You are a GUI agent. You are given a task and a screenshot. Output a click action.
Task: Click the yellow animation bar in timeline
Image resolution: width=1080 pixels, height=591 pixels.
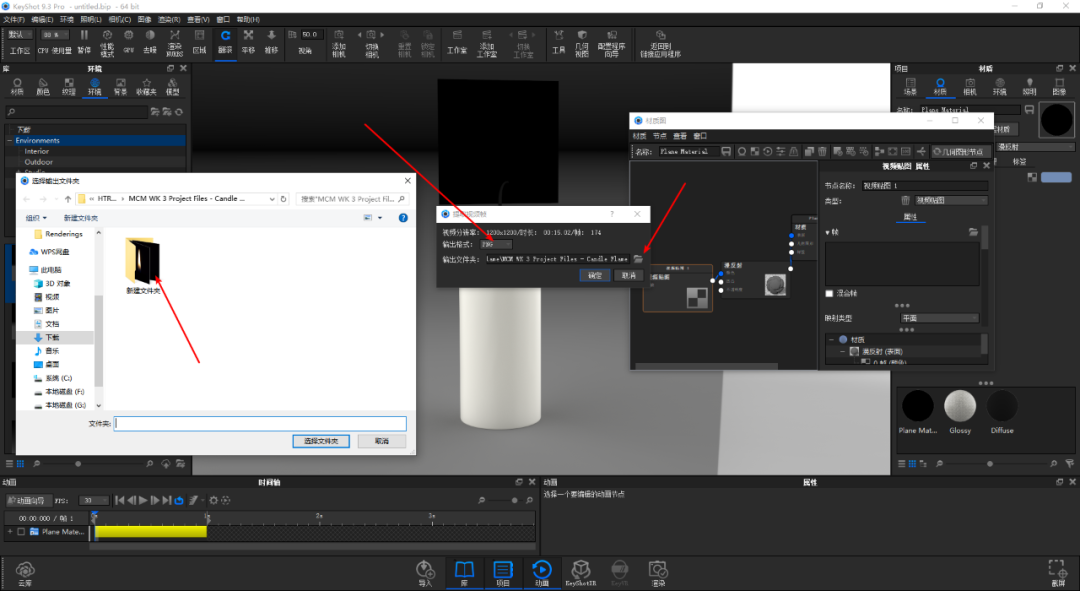click(x=151, y=532)
